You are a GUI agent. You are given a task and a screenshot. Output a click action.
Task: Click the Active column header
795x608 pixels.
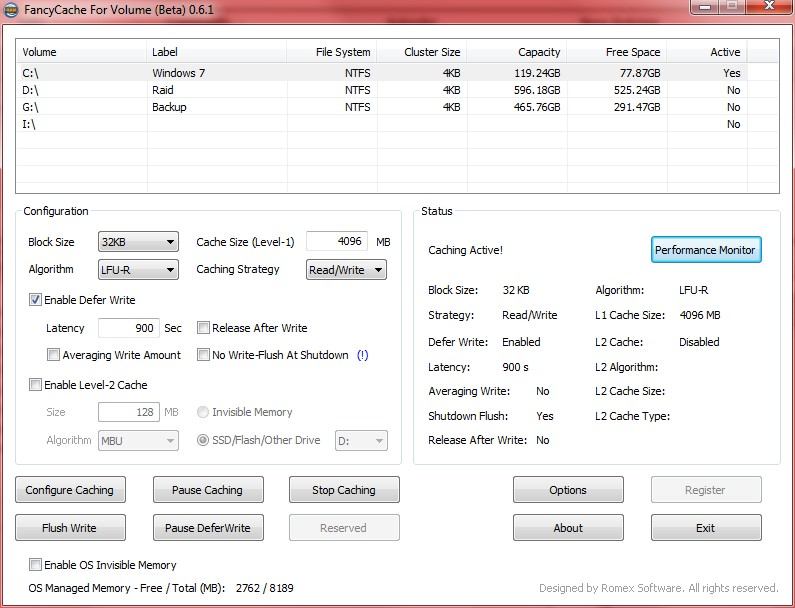pyautogui.click(x=707, y=52)
